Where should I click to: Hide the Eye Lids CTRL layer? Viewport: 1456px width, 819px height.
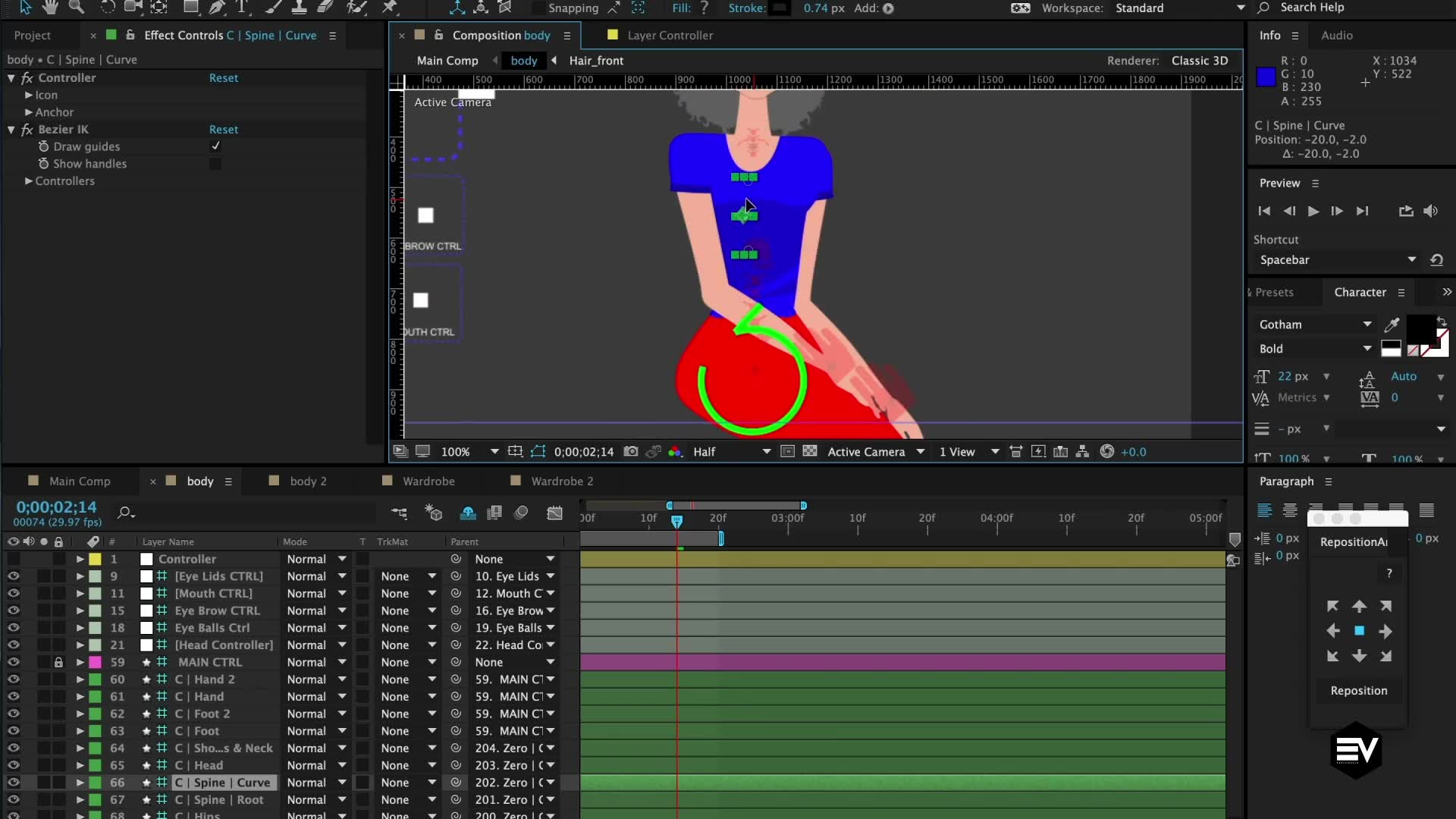tap(13, 576)
